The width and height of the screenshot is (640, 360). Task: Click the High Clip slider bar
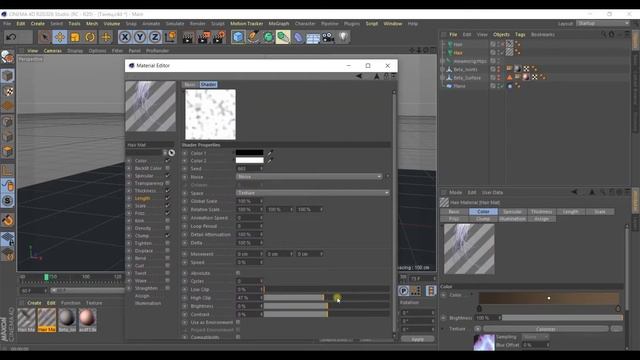pyautogui.click(x=327, y=298)
